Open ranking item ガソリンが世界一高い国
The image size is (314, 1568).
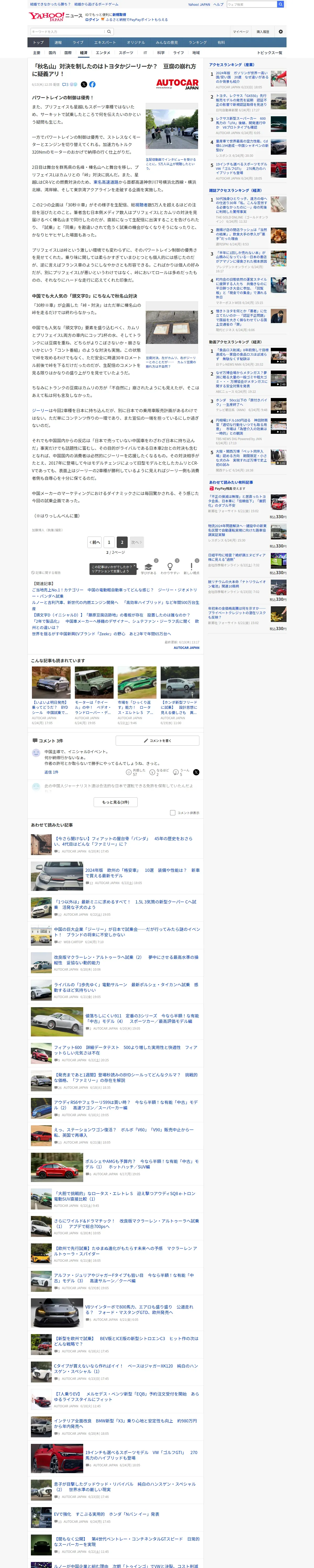pyautogui.click(x=248, y=80)
